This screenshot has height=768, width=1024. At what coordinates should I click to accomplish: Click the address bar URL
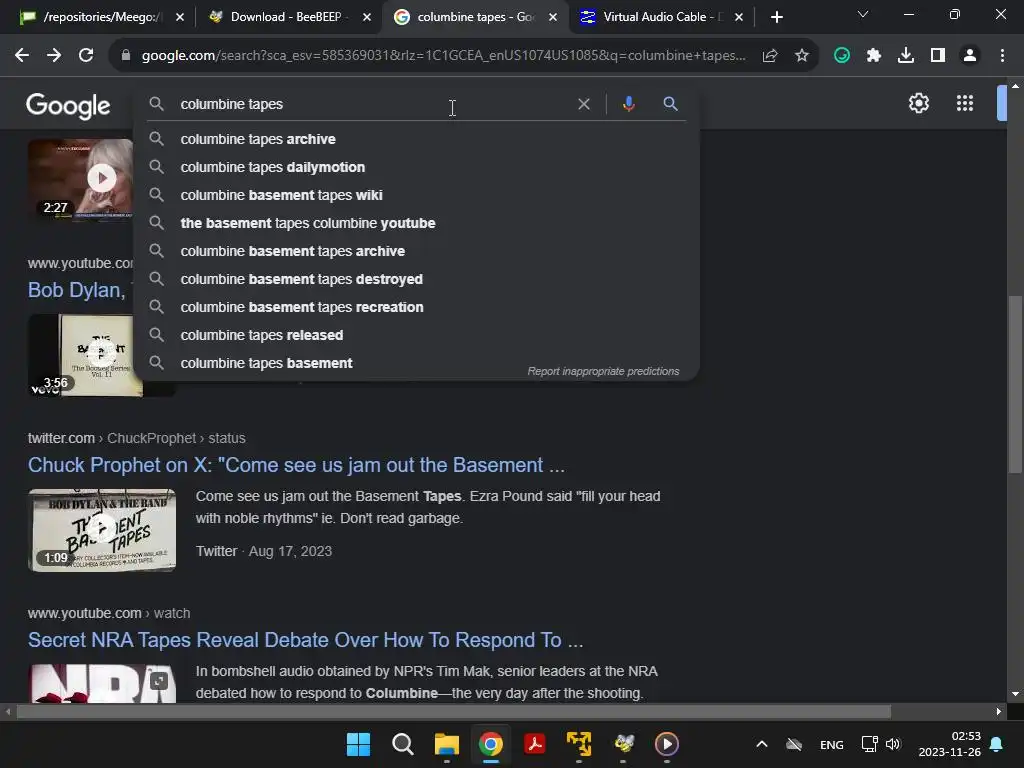[443, 56]
